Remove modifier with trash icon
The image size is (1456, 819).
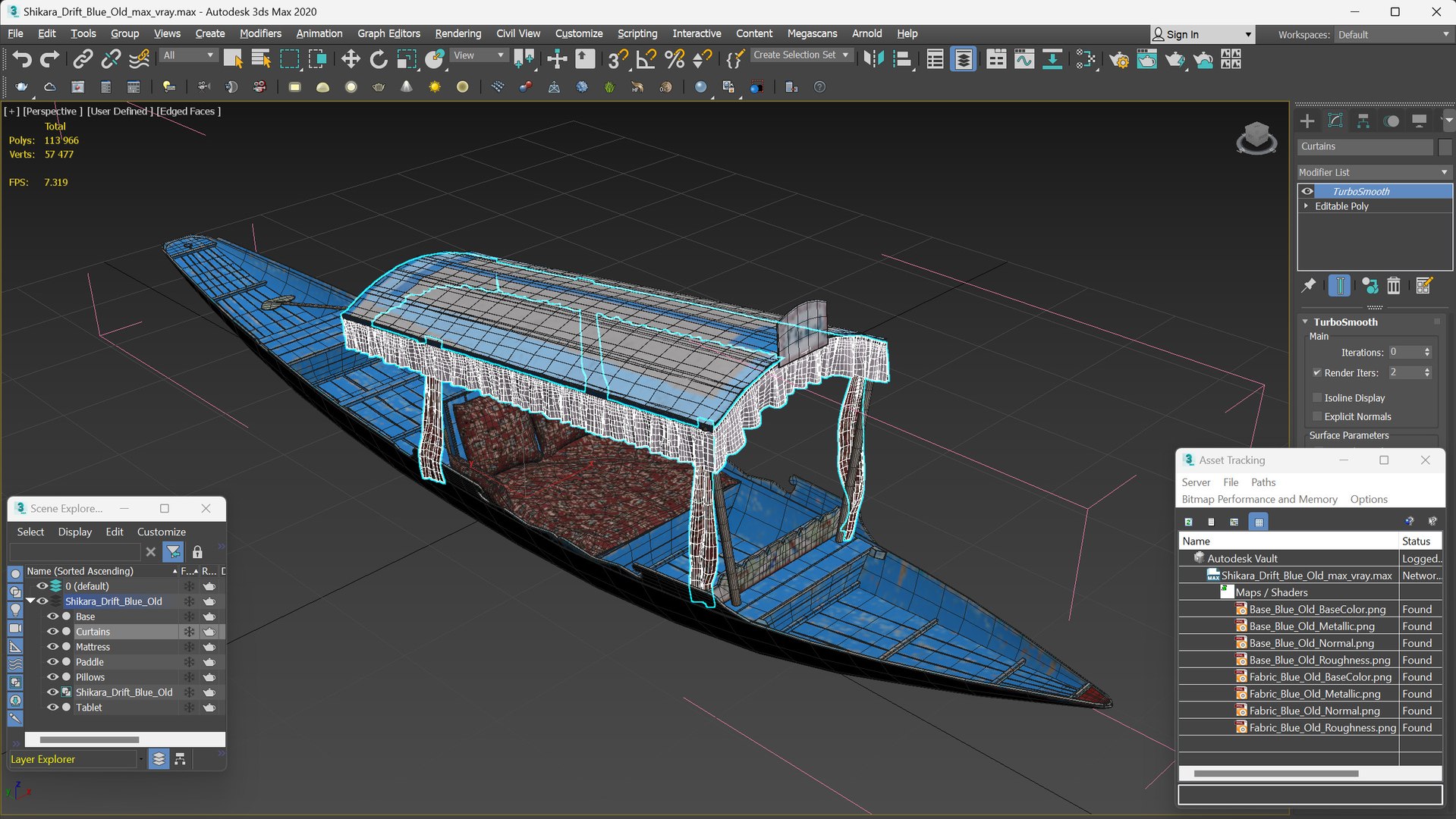(x=1394, y=286)
